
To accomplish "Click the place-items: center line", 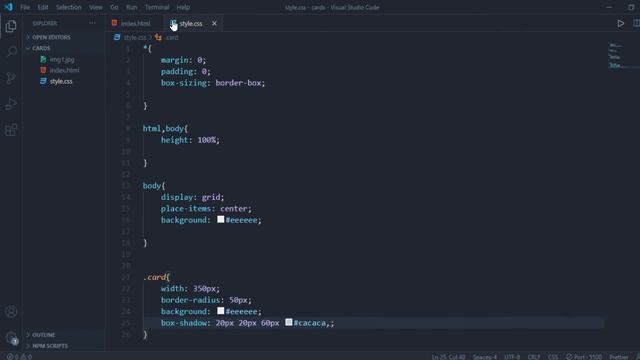I will (x=206, y=209).
